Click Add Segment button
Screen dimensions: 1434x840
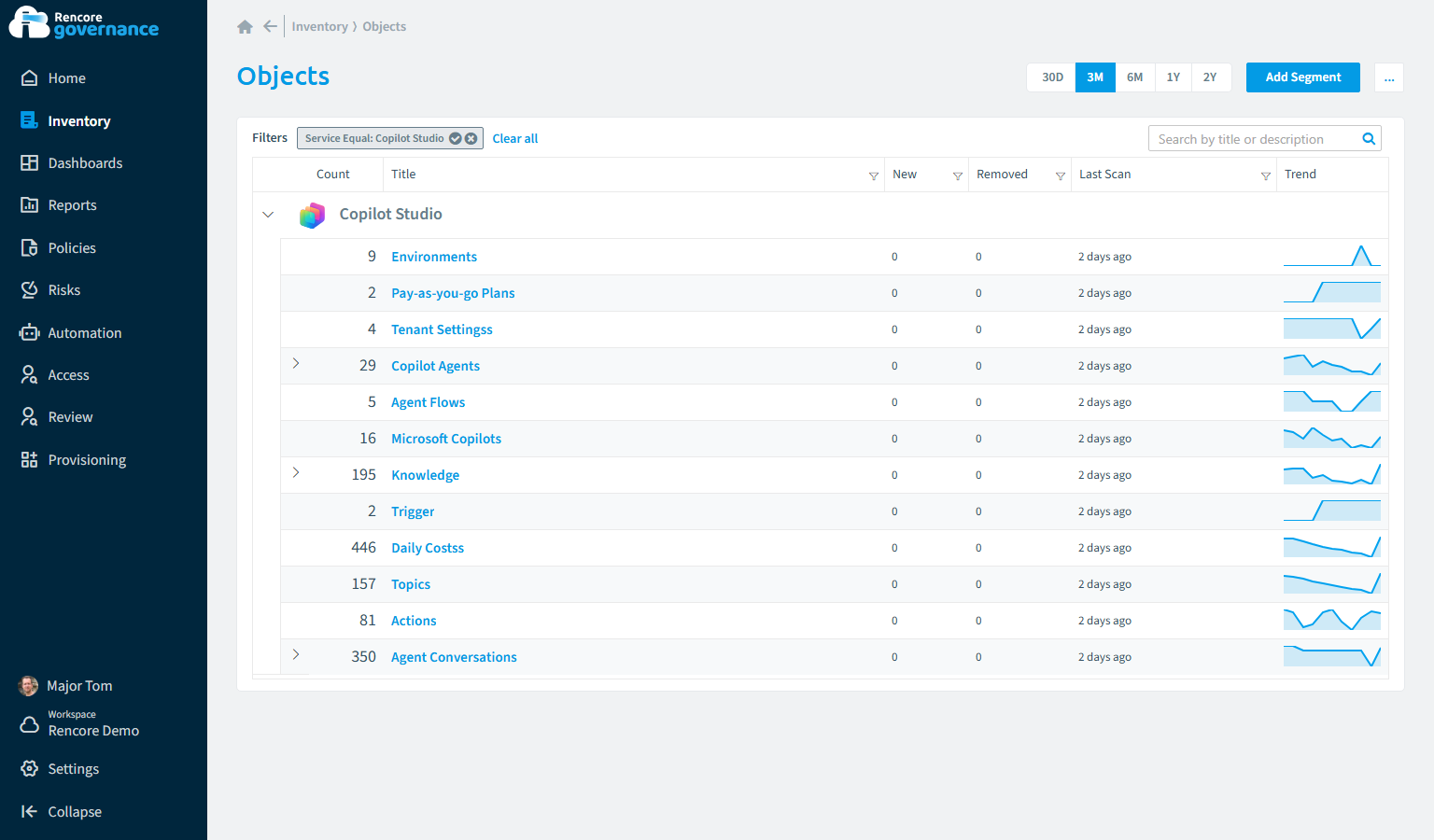pyautogui.click(x=1302, y=77)
